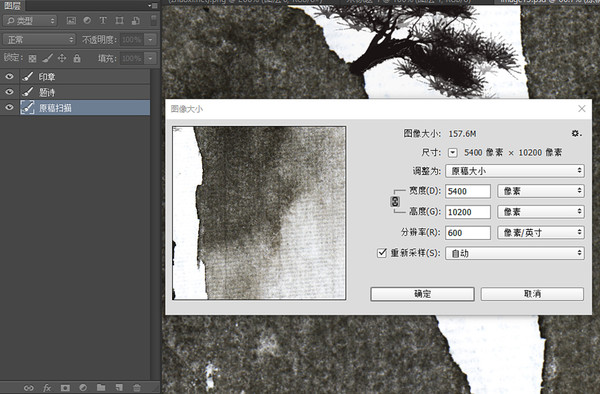Image resolution: width=600 pixels, height=394 pixels.
Task: Toggle constrain proportions chain link
Action: pos(395,201)
